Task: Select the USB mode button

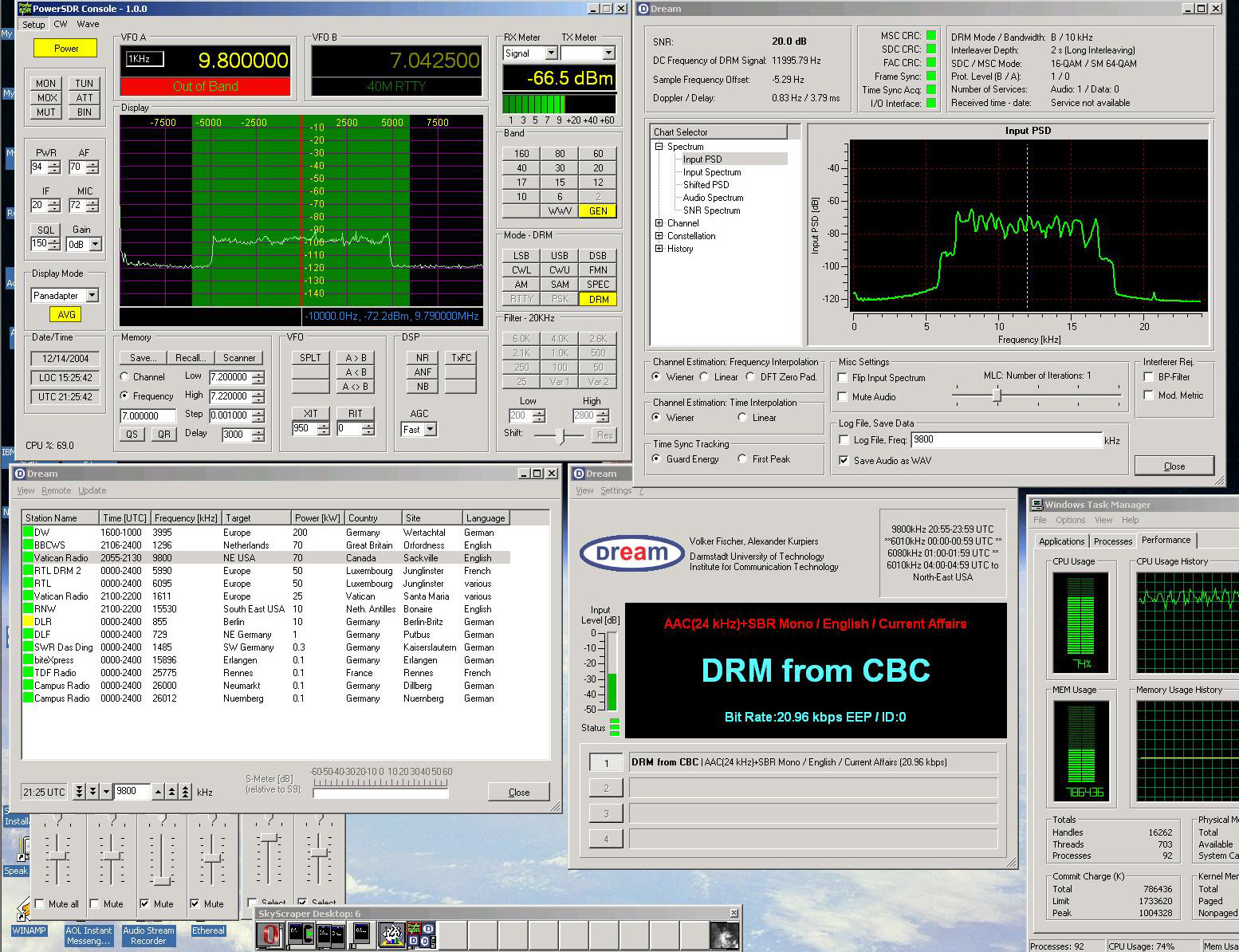Action: click(560, 256)
